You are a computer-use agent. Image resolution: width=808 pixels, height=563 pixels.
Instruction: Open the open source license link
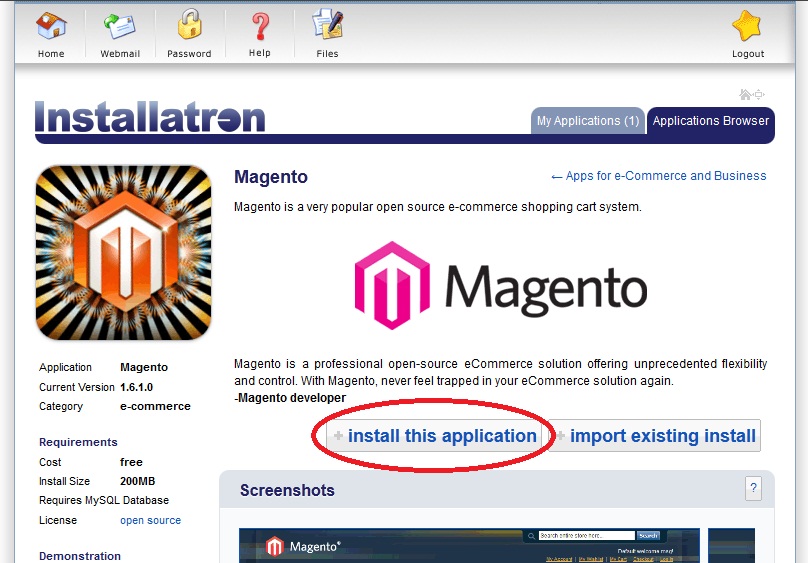point(150,520)
